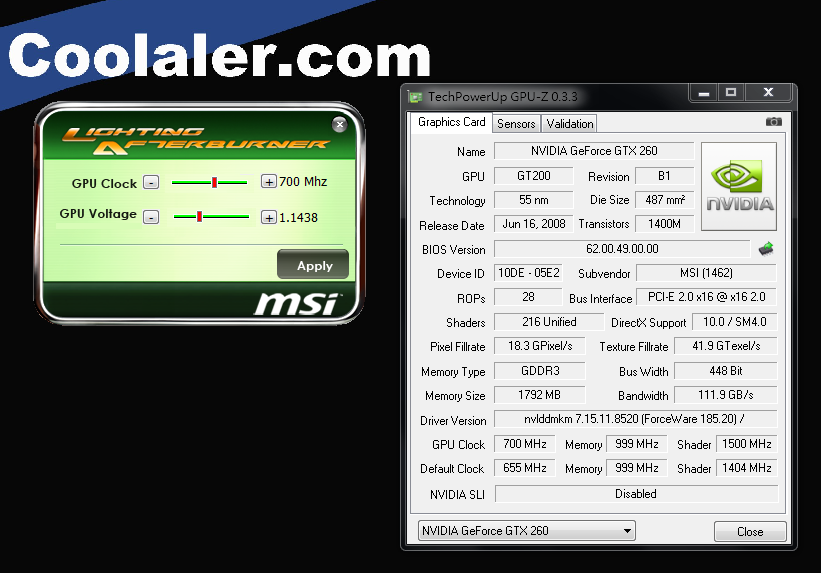Image resolution: width=821 pixels, height=573 pixels.
Task: Click Pixel Fillrate value 18.3 GPixel/s
Action: pyautogui.click(x=540, y=346)
